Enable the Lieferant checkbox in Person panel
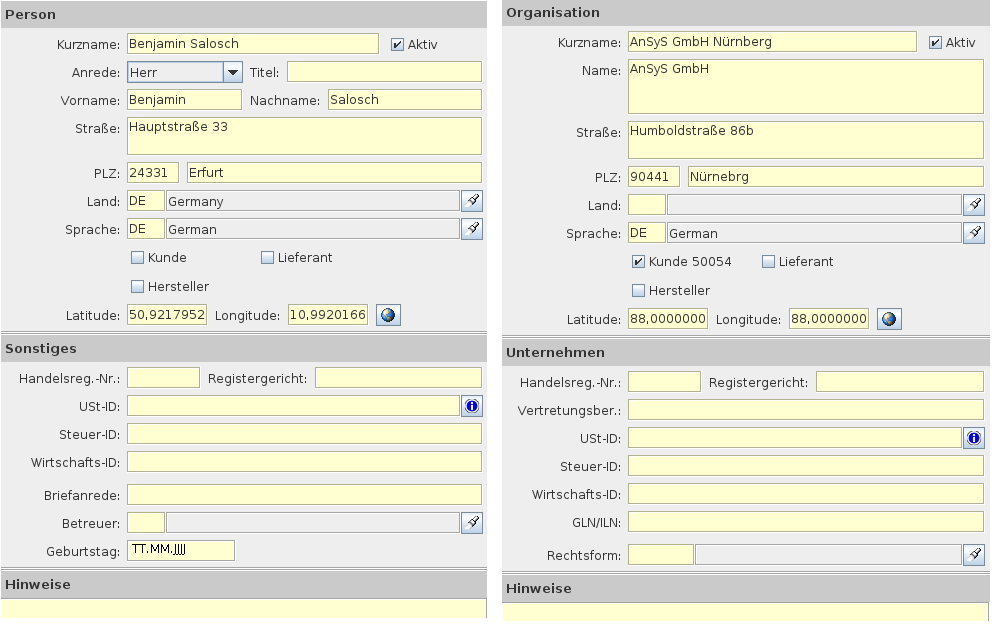This screenshot has height=625, width=1000. coord(267,258)
